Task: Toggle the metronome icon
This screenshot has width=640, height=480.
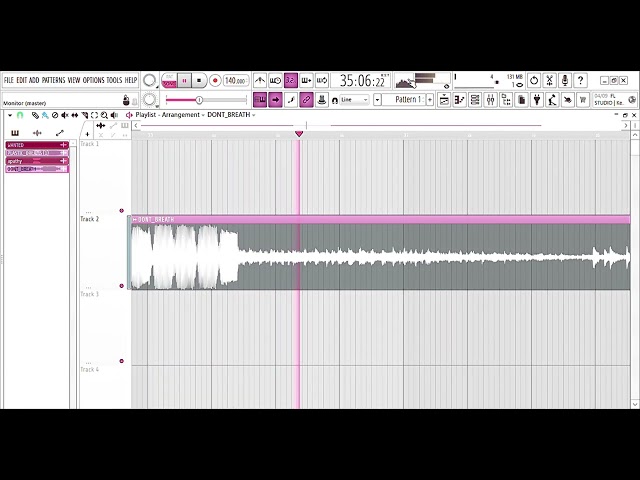Action: pos(260,80)
